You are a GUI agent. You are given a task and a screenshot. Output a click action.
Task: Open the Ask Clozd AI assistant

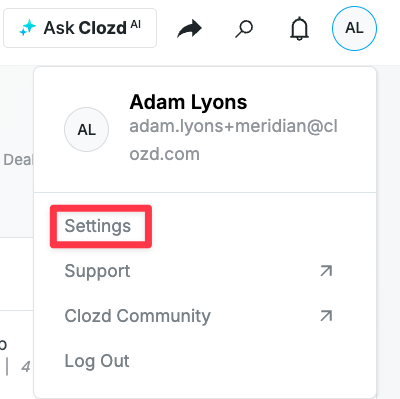[x=80, y=28]
